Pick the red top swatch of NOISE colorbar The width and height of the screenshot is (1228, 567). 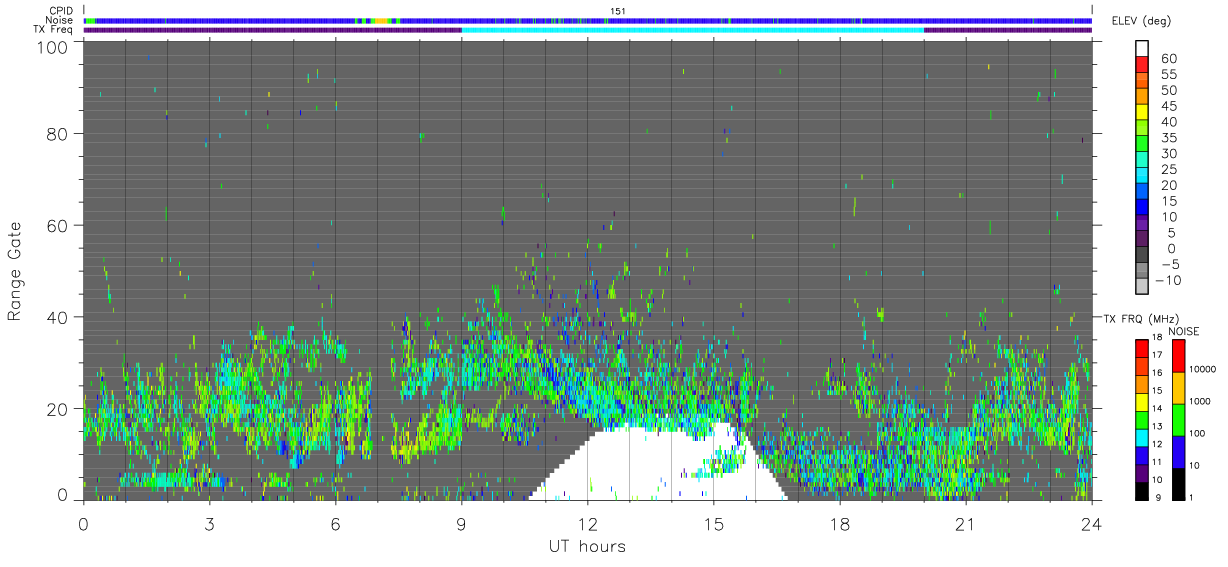point(1177,356)
